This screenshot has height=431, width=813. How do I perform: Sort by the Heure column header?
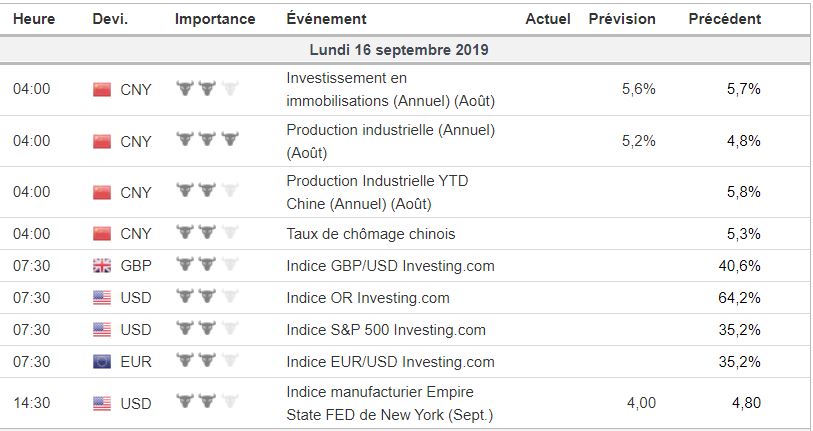point(34,19)
